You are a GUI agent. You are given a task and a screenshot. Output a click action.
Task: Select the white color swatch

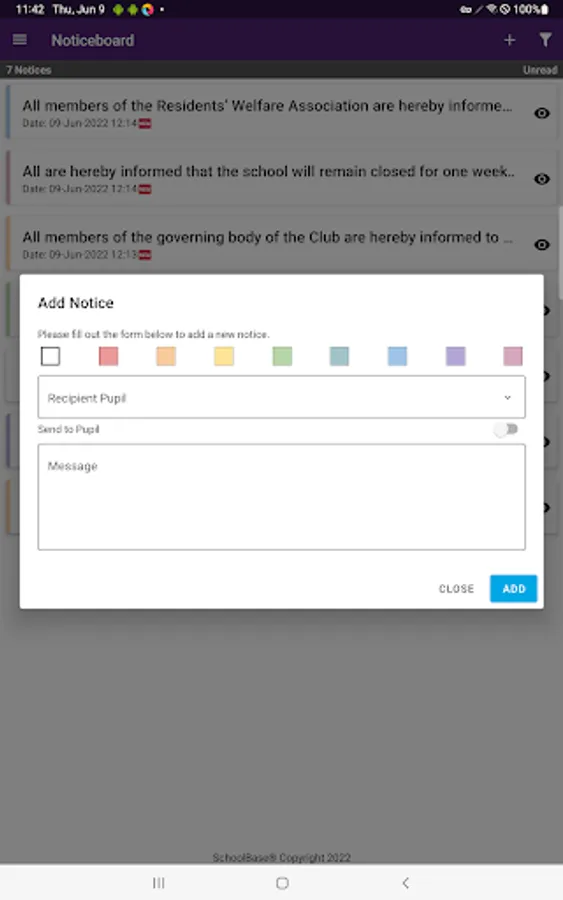[x=51, y=356]
